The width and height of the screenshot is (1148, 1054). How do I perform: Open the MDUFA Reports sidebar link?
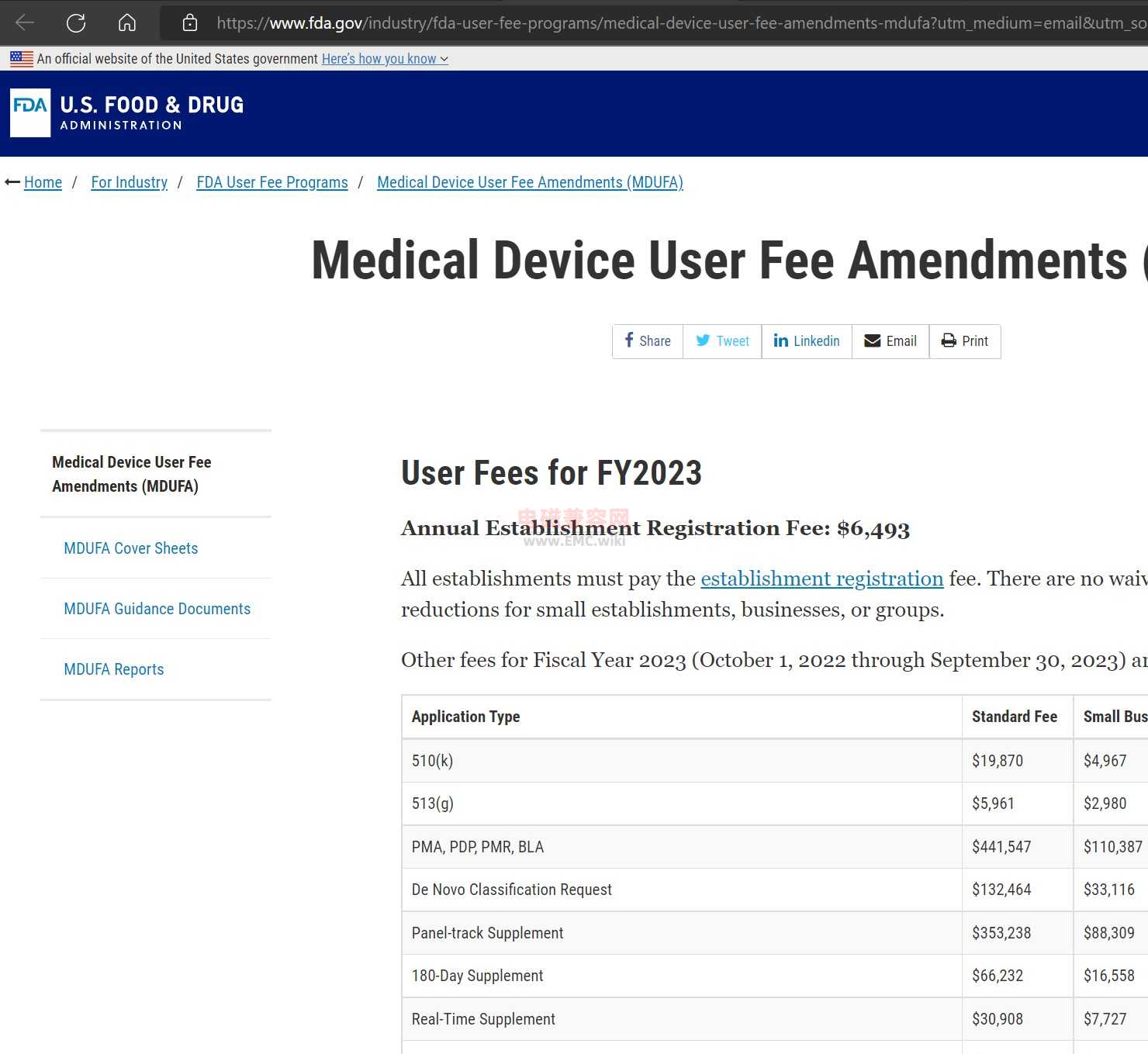click(114, 669)
